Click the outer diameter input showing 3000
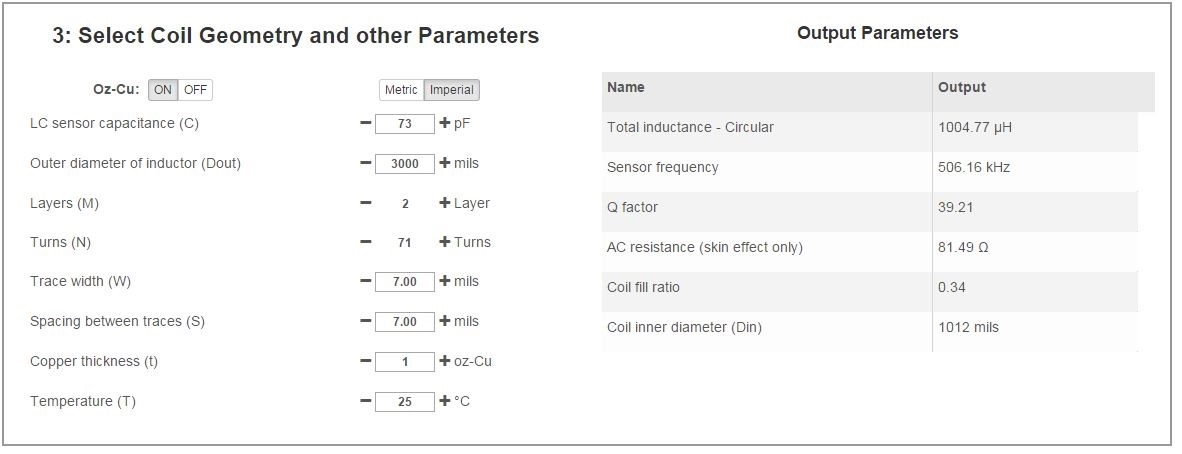Screen dimensions: 1182x454 [405, 164]
